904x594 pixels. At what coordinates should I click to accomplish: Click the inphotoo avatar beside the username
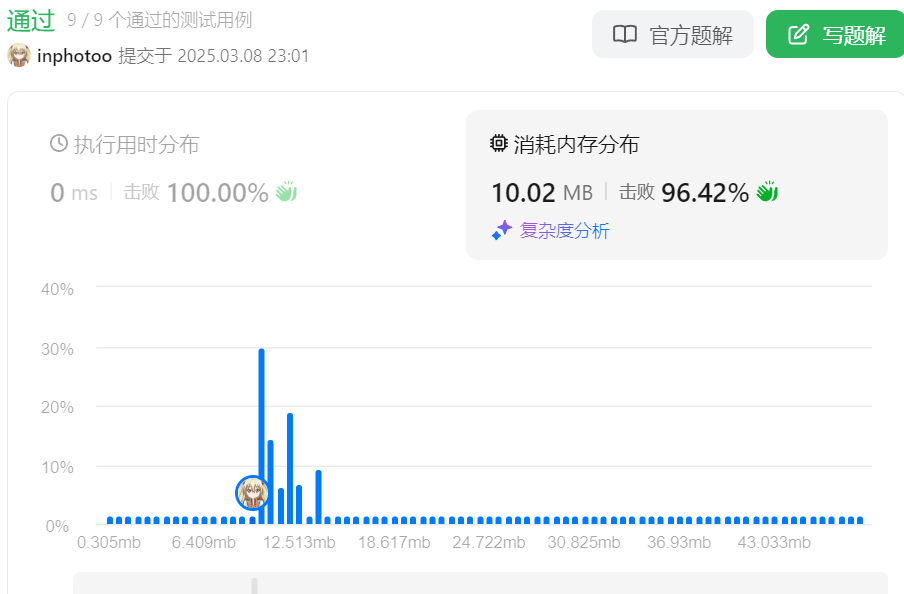[x=19, y=56]
